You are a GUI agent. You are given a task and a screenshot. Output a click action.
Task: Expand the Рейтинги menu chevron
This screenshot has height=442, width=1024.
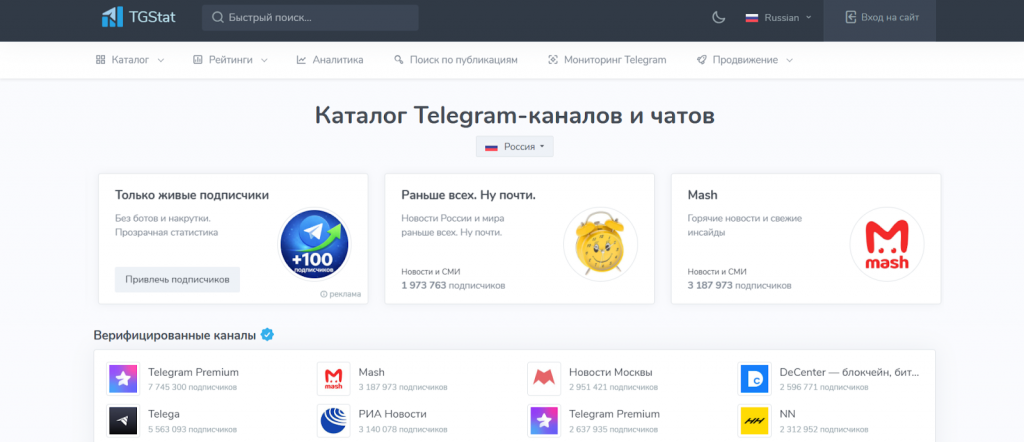[264, 61]
